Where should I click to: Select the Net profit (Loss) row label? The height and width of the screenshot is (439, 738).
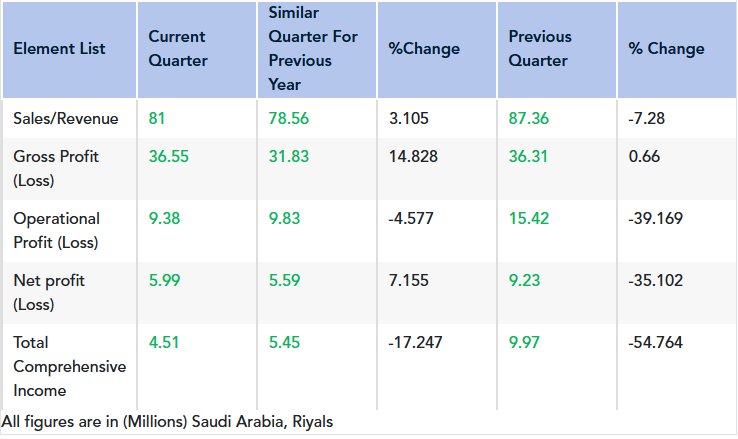tap(52, 292)
